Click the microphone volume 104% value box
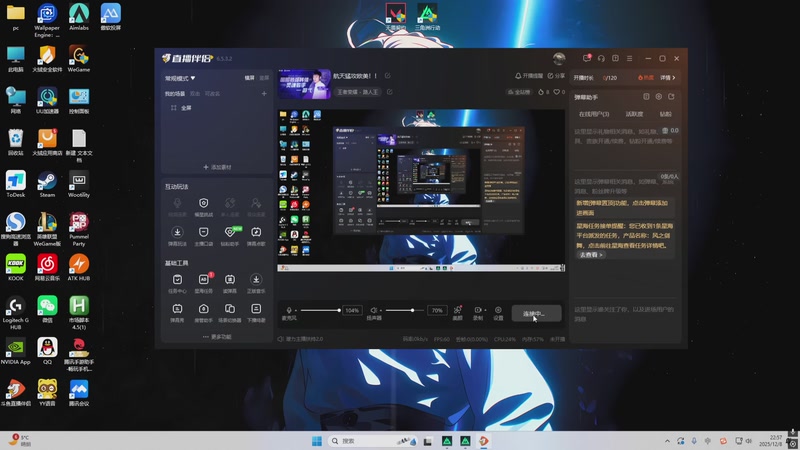The image size is (800, 450). coord(352,310)
